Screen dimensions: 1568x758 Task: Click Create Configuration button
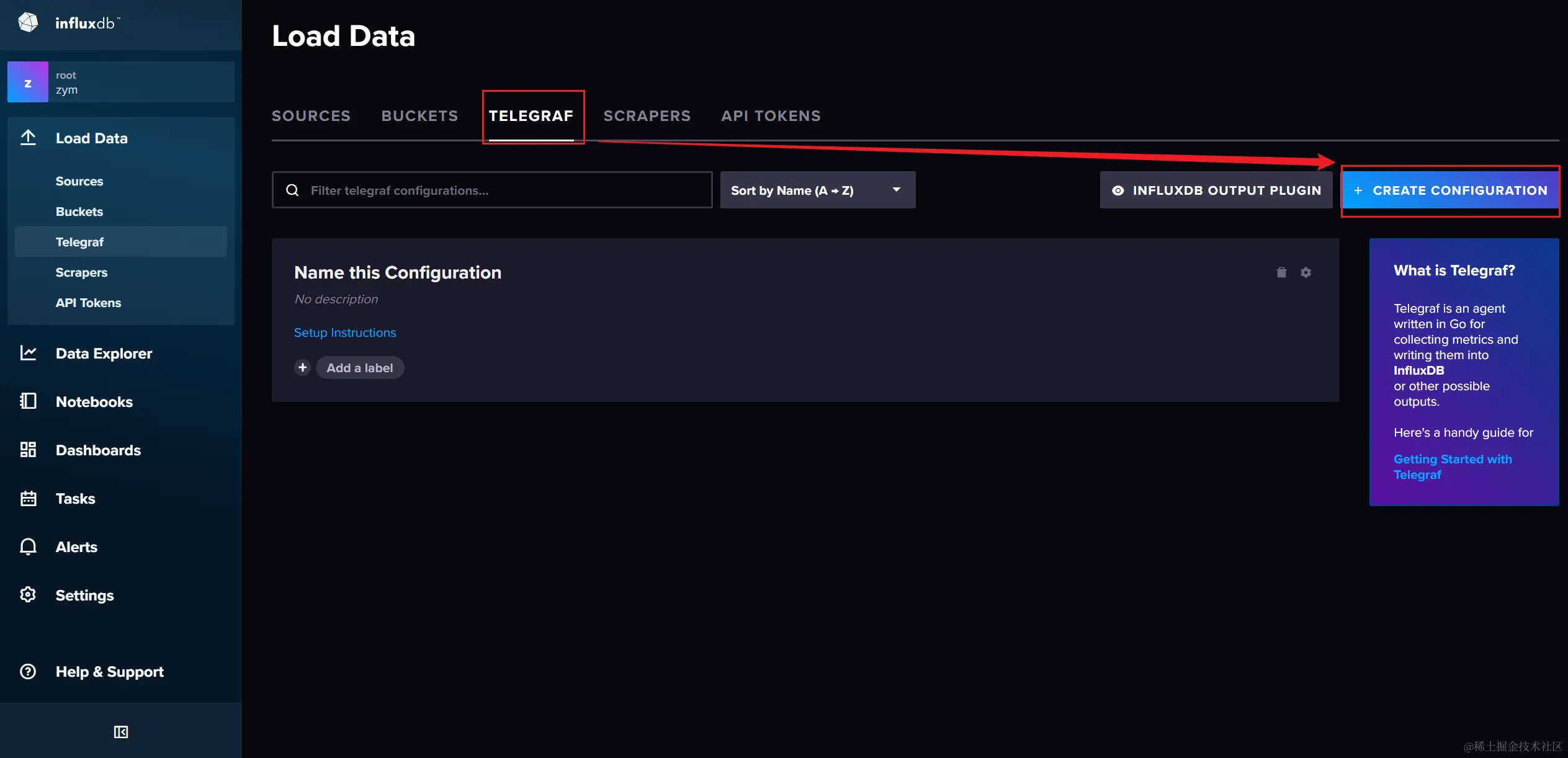[x=1450, y=190]
